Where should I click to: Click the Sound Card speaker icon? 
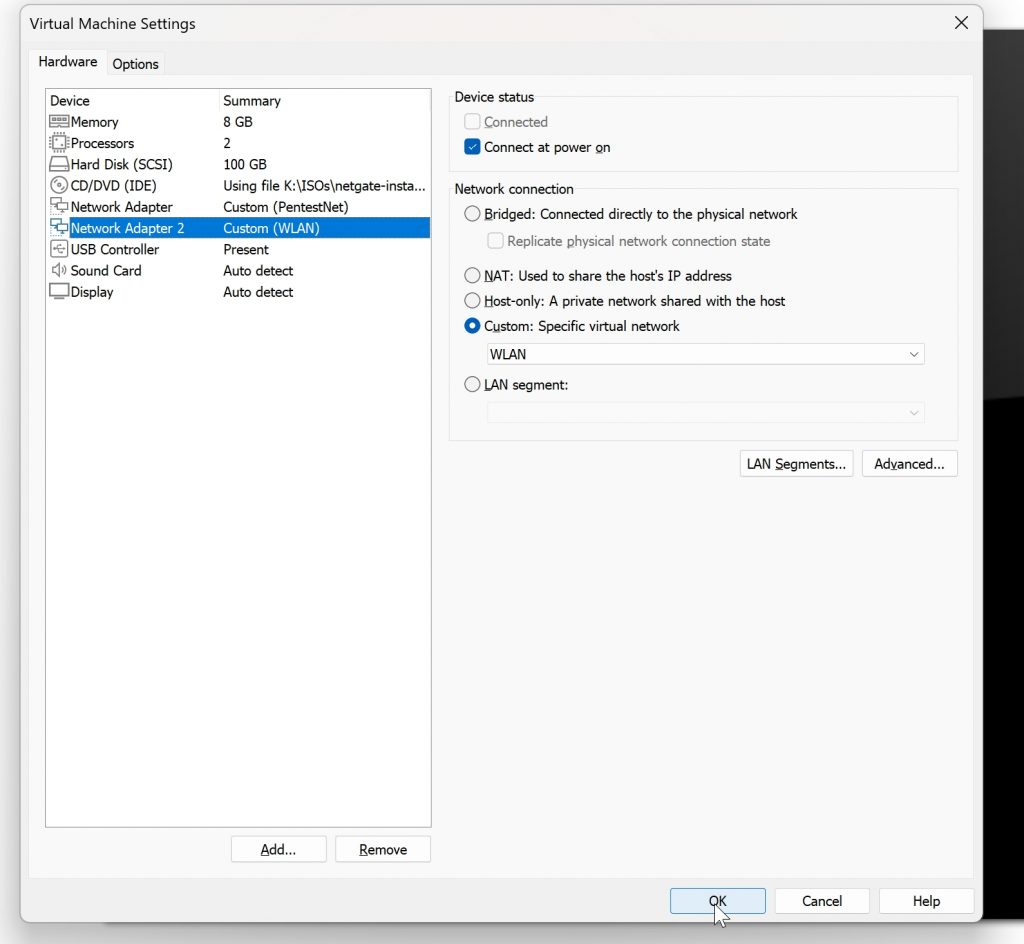coord(59,270)
